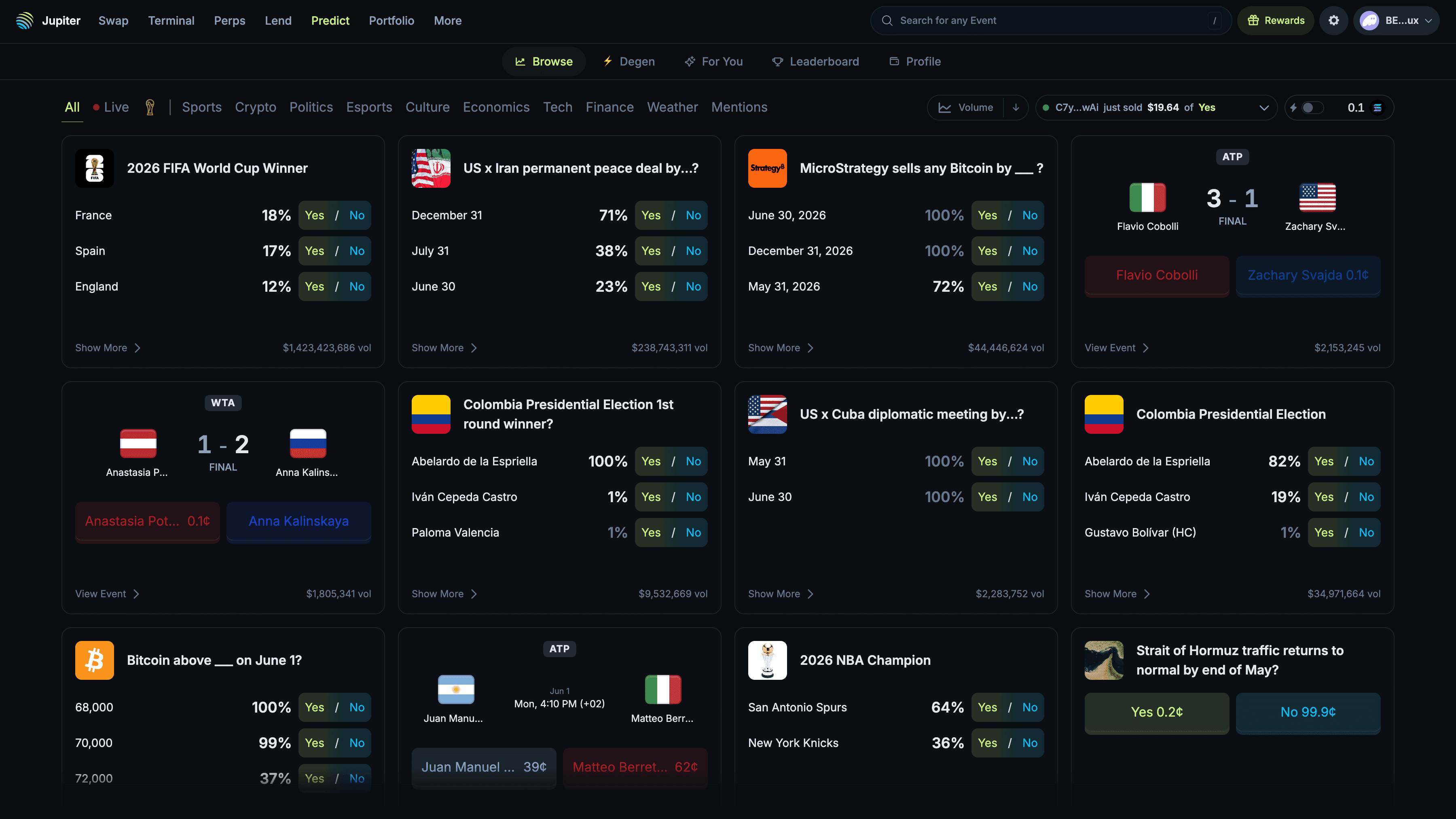The width and height of the screenshot is (1456, 819).
Task: Click the Austria flag for Anastasia P...
Action: 138,443
